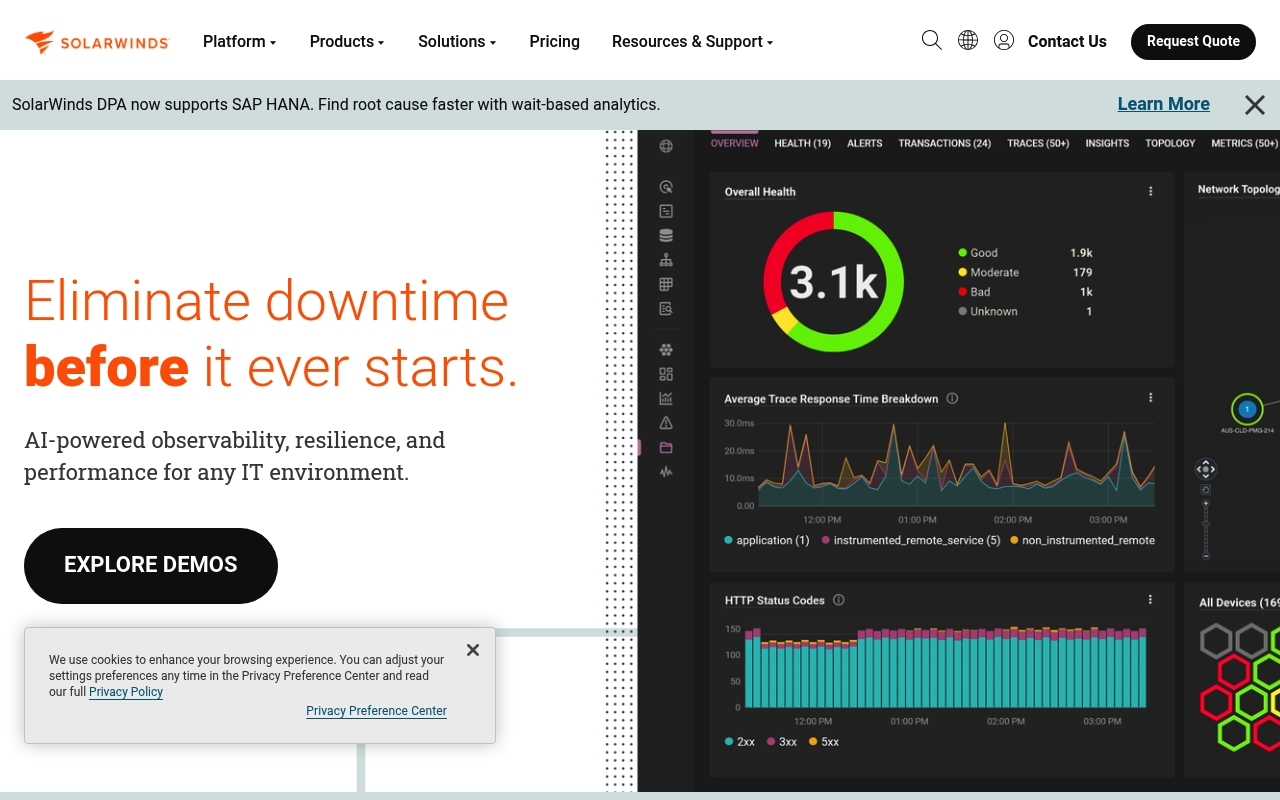Select the sidebar list/report icon

[x=666, y=211]
